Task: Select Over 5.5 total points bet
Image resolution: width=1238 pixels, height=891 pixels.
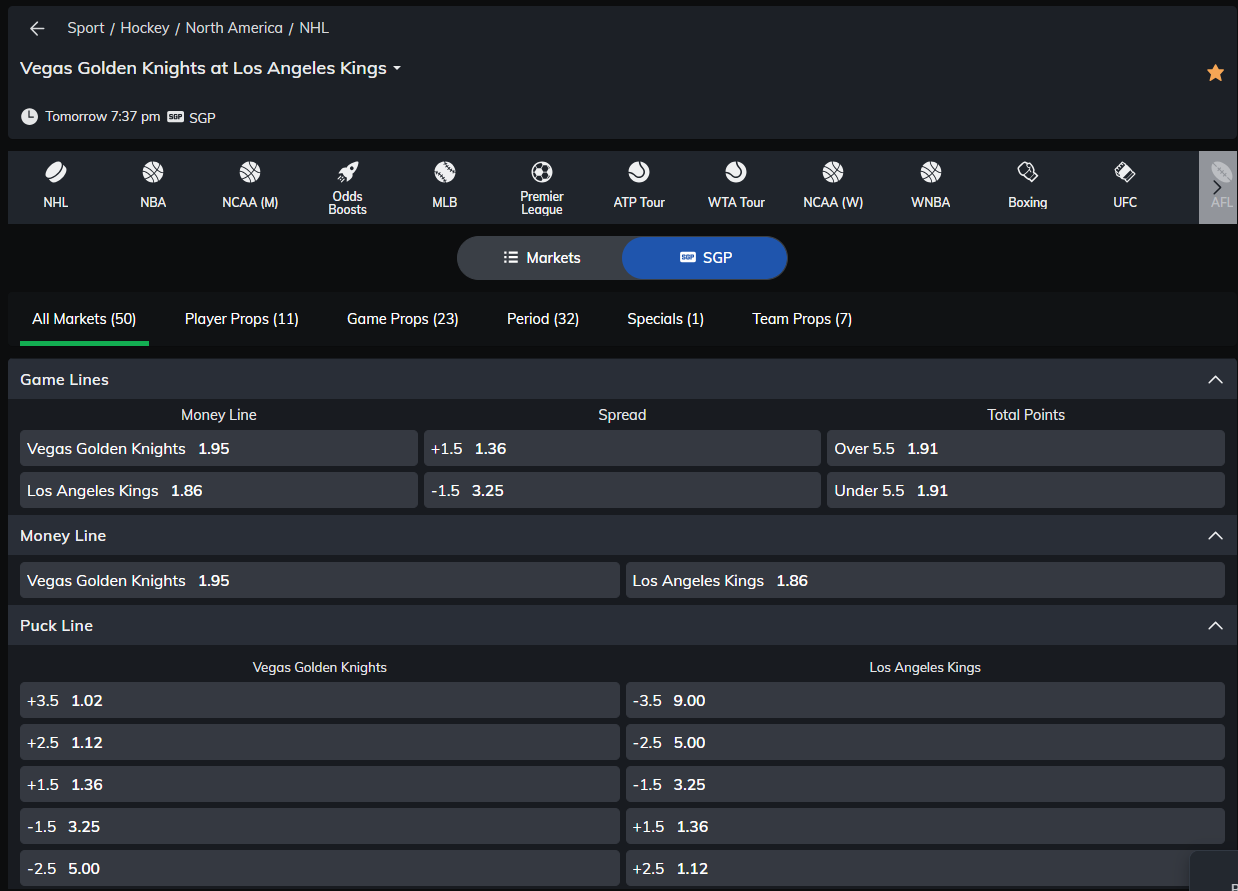Action: (1025, 449)
